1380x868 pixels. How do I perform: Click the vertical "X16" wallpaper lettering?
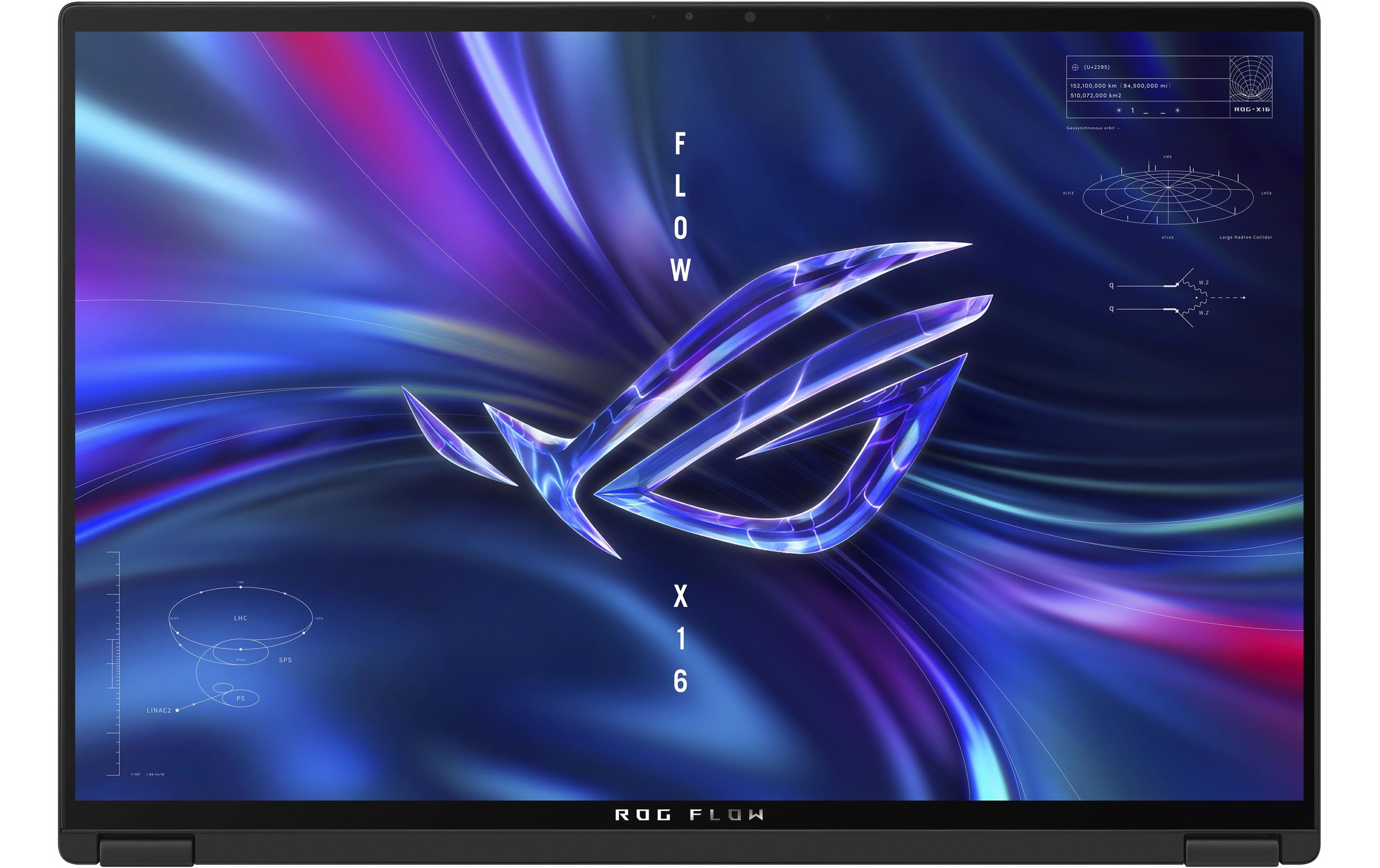pos(680,638)
